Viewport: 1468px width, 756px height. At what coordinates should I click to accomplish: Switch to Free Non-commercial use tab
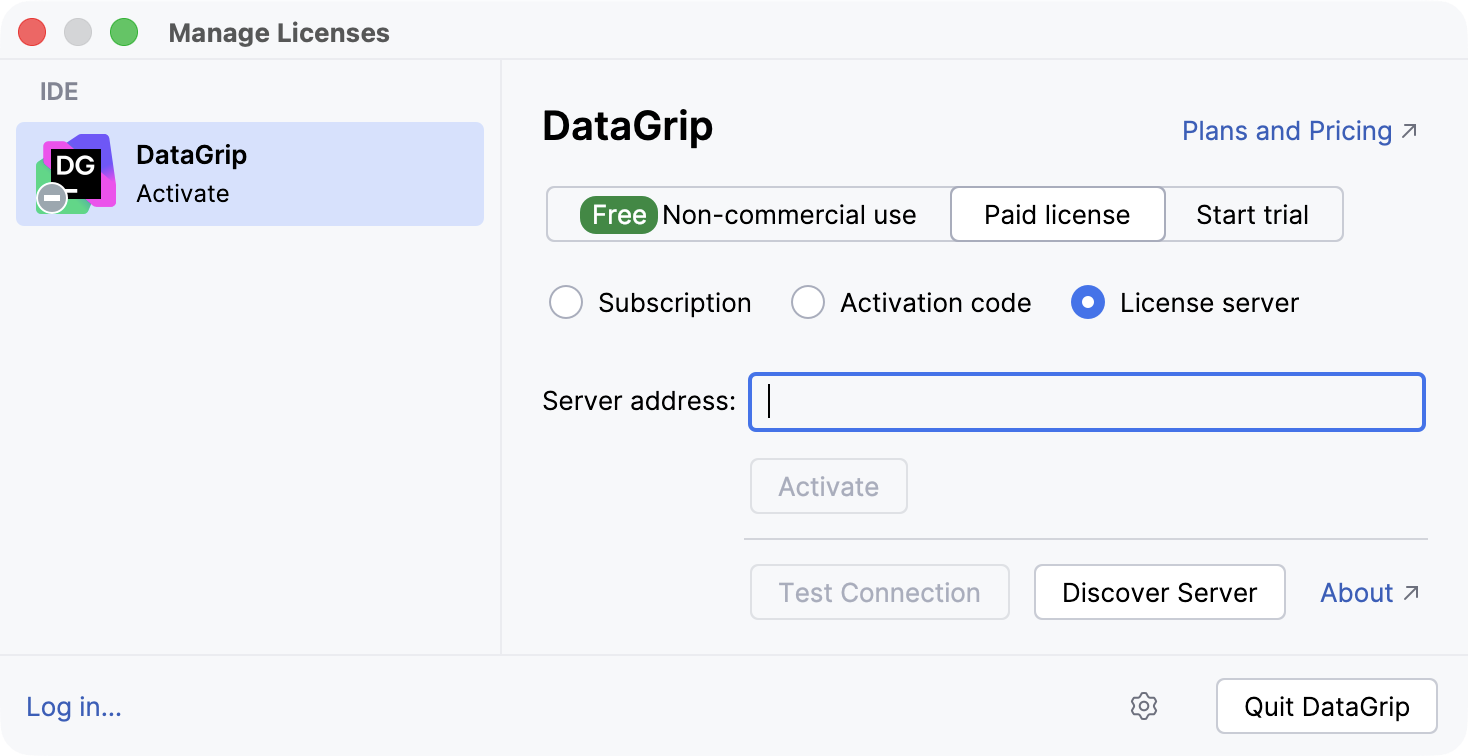[x=749, y=215]
